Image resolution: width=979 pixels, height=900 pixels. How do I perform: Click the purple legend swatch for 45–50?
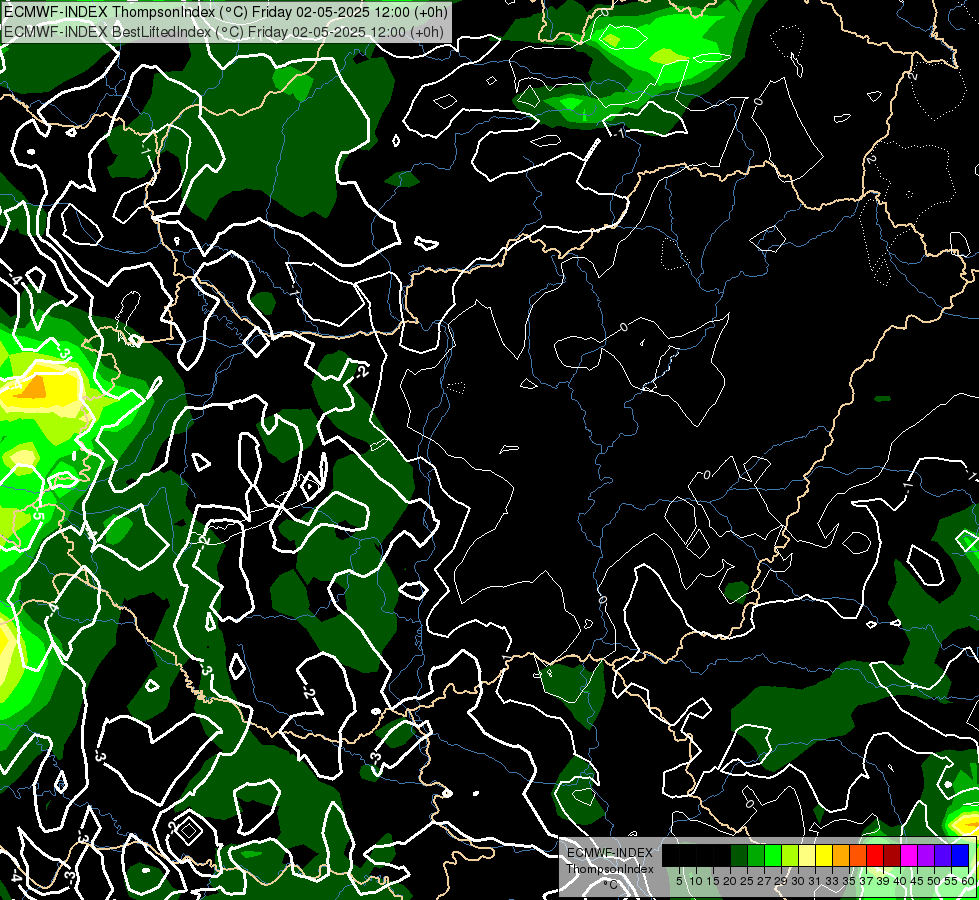[x=926, y=855]
